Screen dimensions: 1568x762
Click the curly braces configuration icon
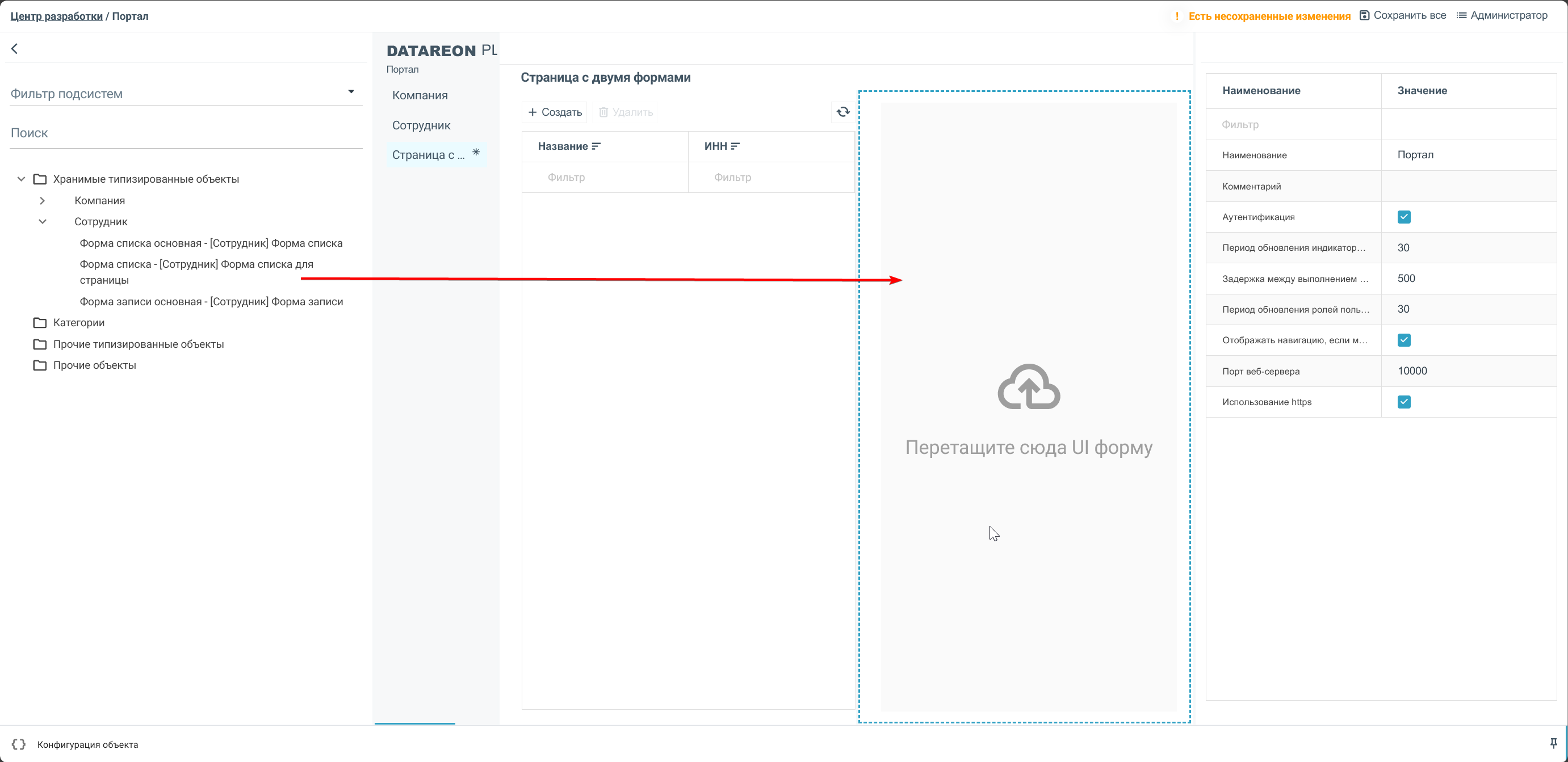(18, 744)
